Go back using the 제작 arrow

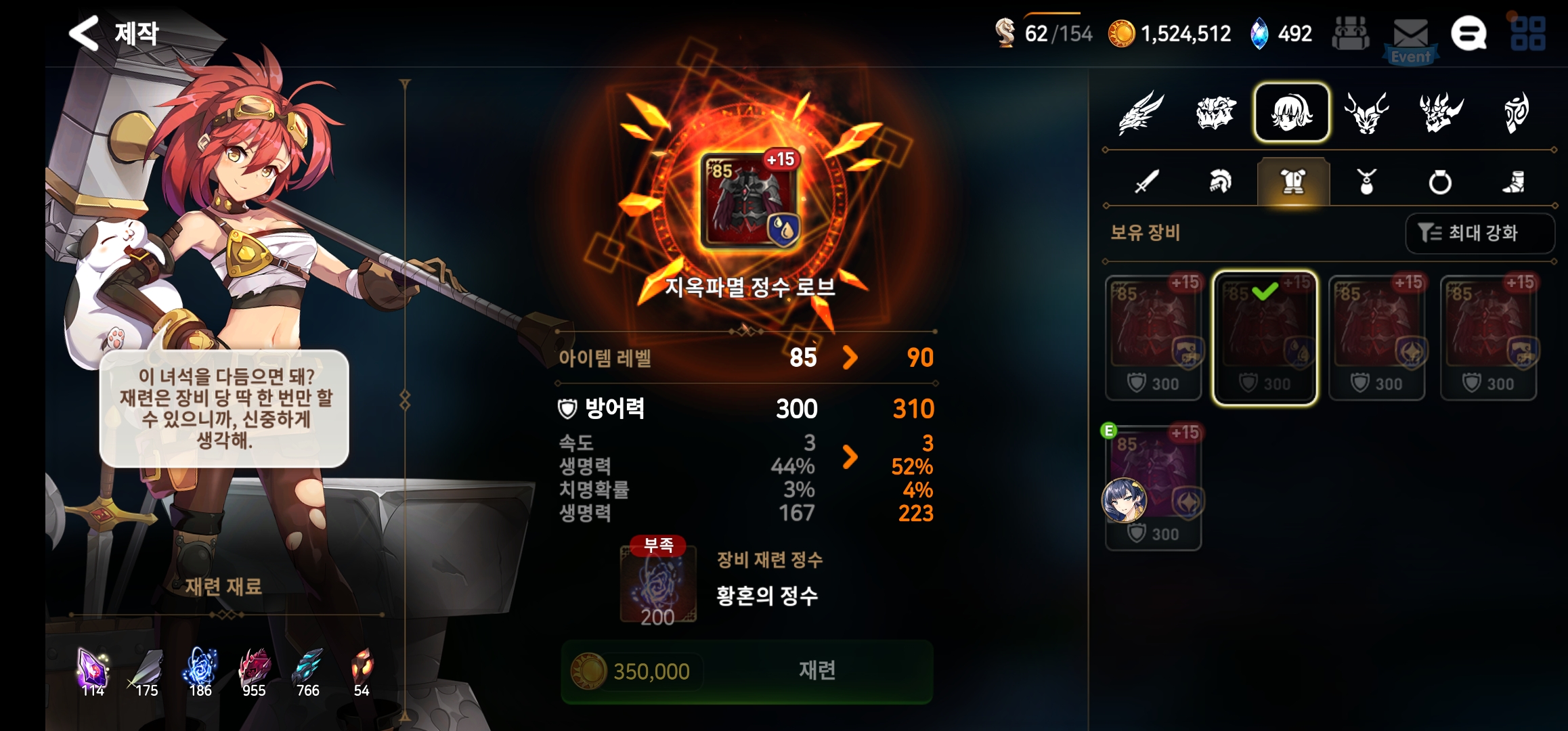point(85,32)
